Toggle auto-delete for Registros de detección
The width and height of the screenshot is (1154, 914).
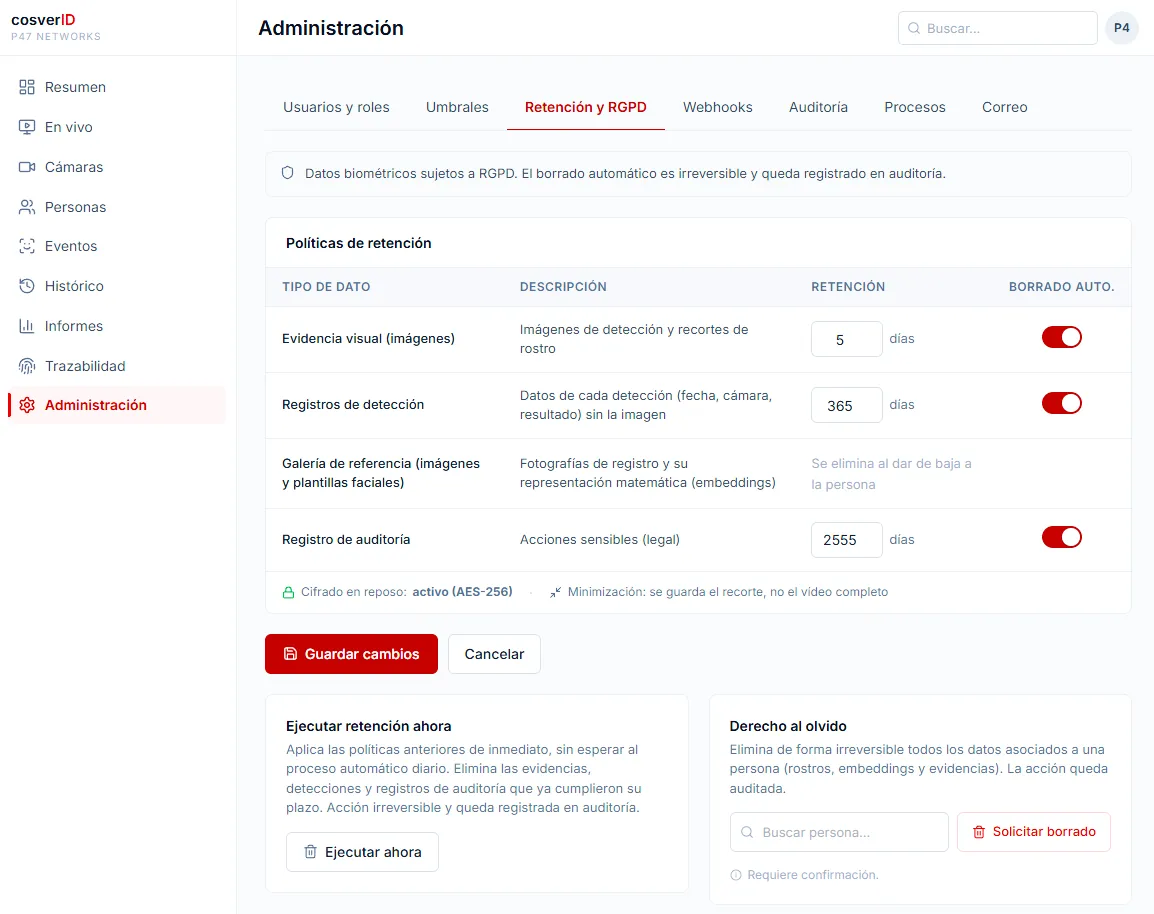1061,403
